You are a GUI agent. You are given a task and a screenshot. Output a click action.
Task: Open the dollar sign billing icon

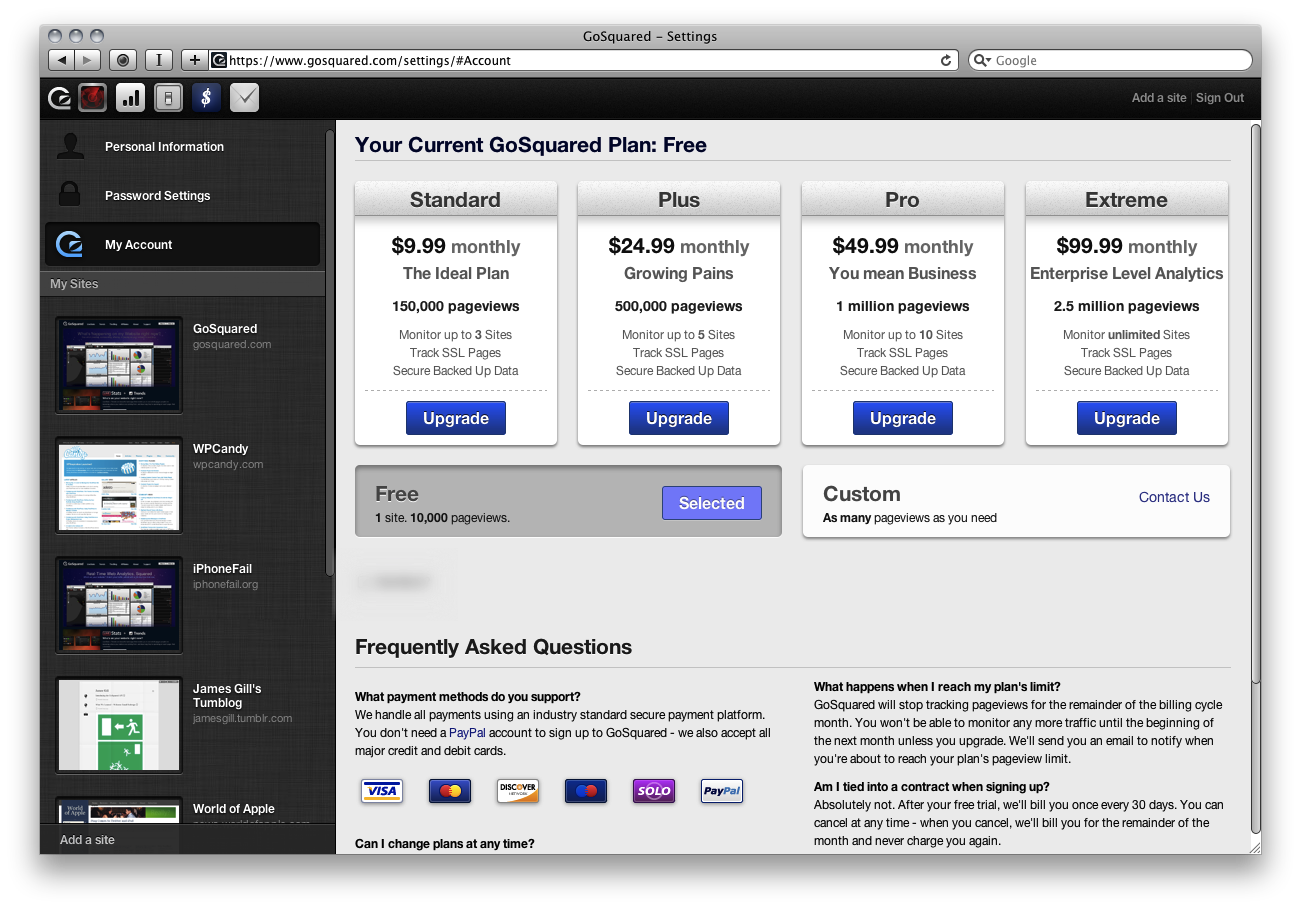tap(206, 97)
